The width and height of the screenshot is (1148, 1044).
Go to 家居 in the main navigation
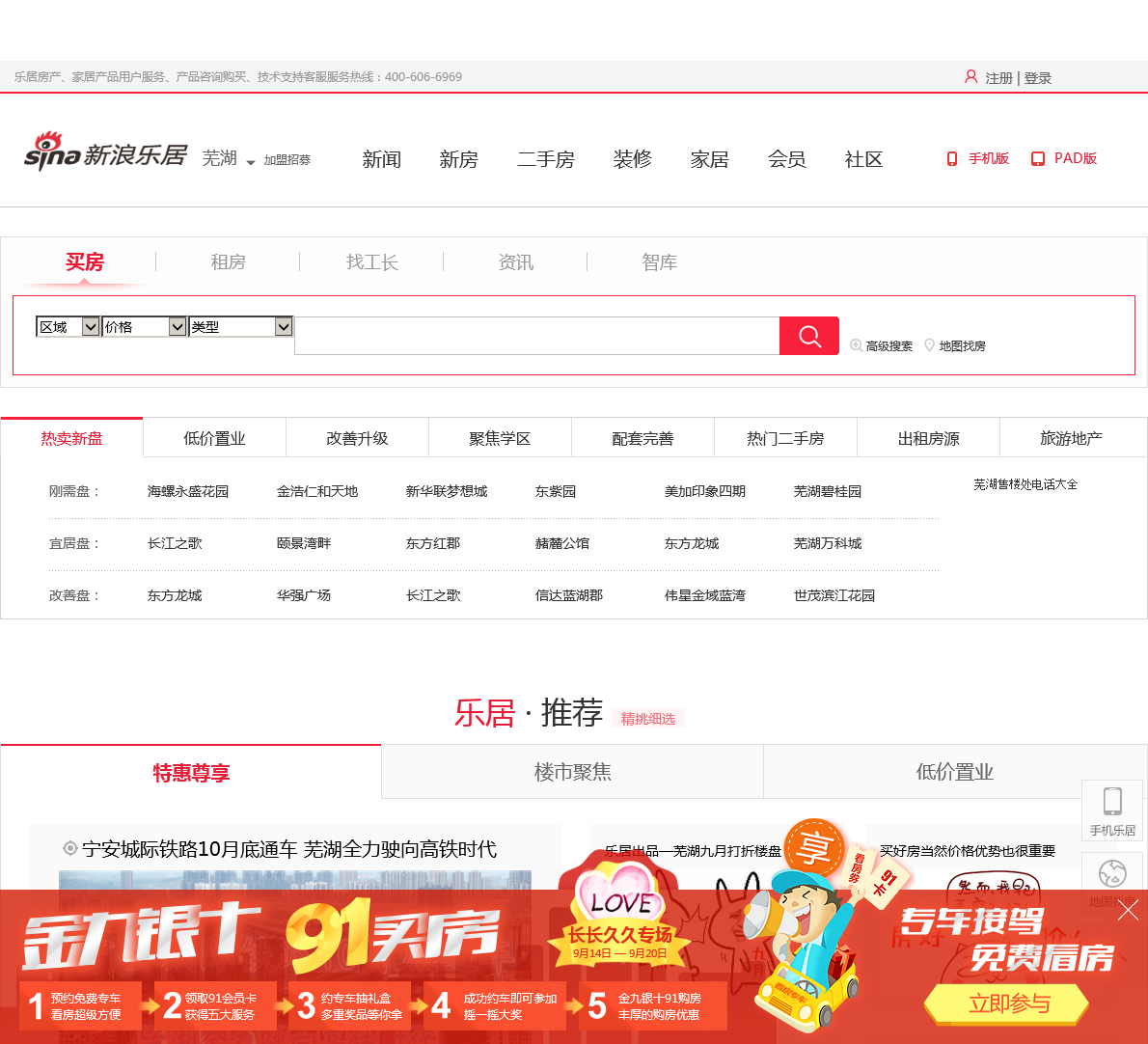click(709, 159)
